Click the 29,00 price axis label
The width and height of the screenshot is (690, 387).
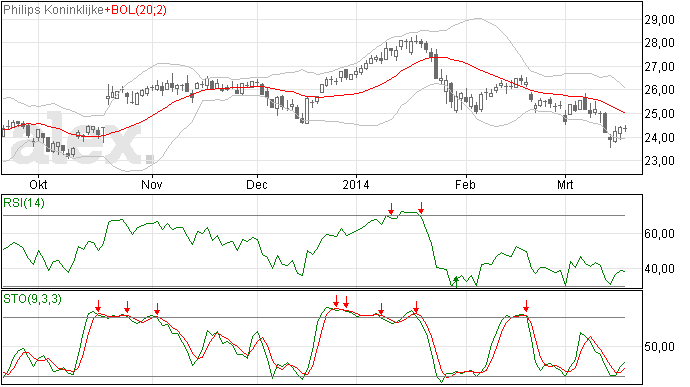tap(660, 19)
